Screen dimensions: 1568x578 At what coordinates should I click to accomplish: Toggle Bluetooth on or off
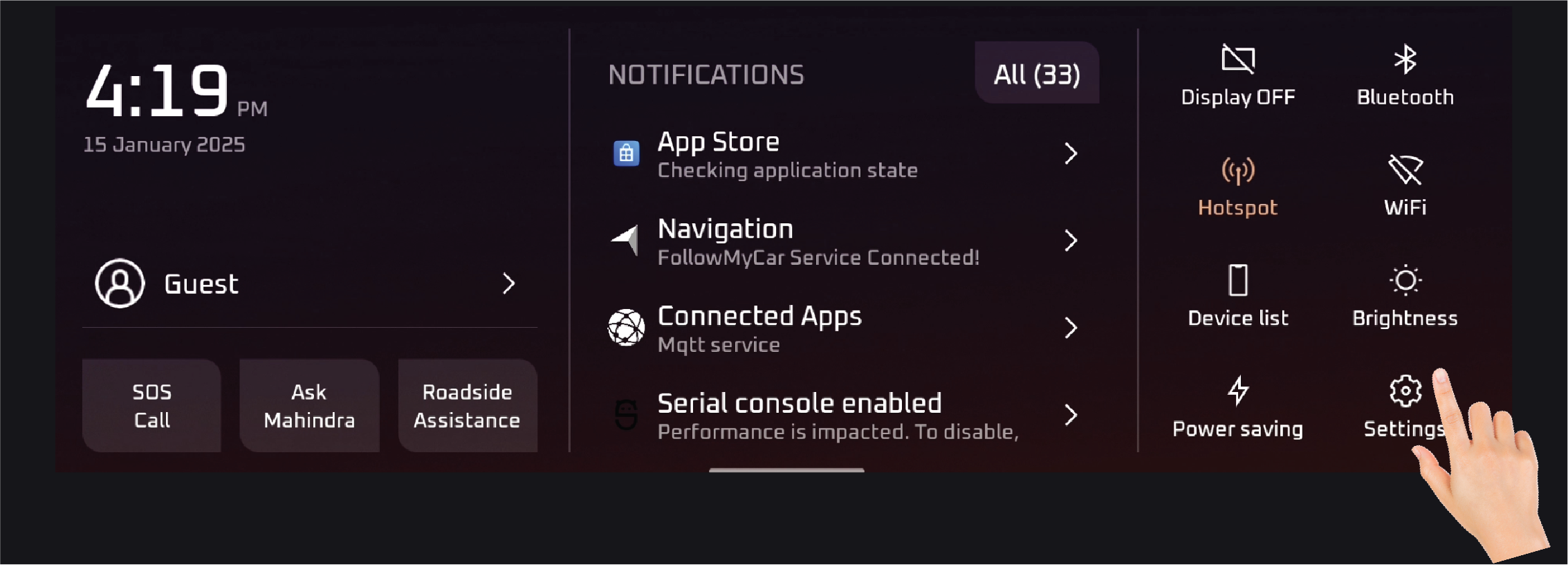pos(1405,75)
